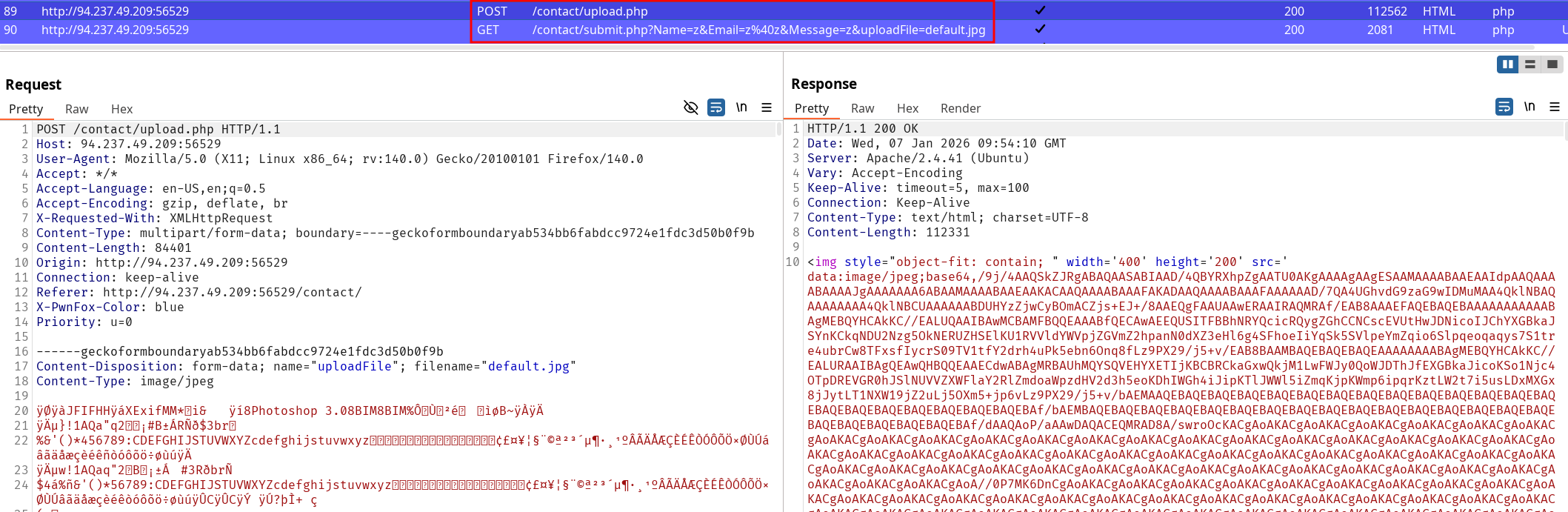Toggle word wrap icon in Response panel
Screen dimensions: 1568x512
click(x=1504, y=107)
